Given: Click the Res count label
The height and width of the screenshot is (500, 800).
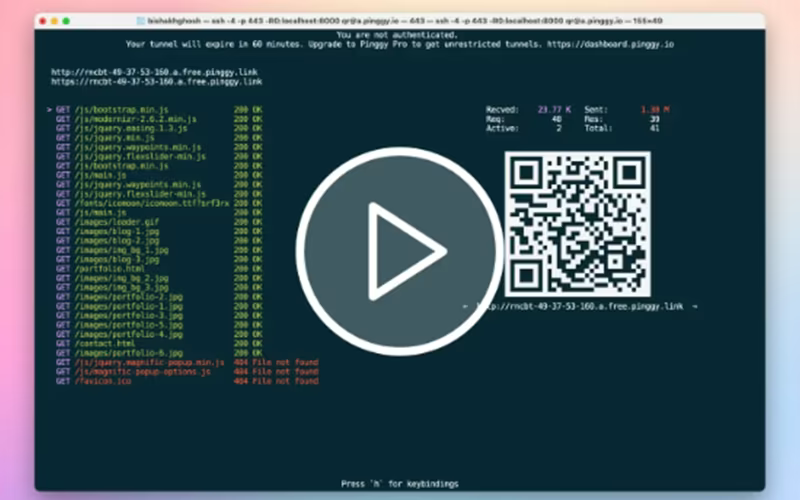Looking at the screenshot, I should pyautogui.click(x=593, y=119).
